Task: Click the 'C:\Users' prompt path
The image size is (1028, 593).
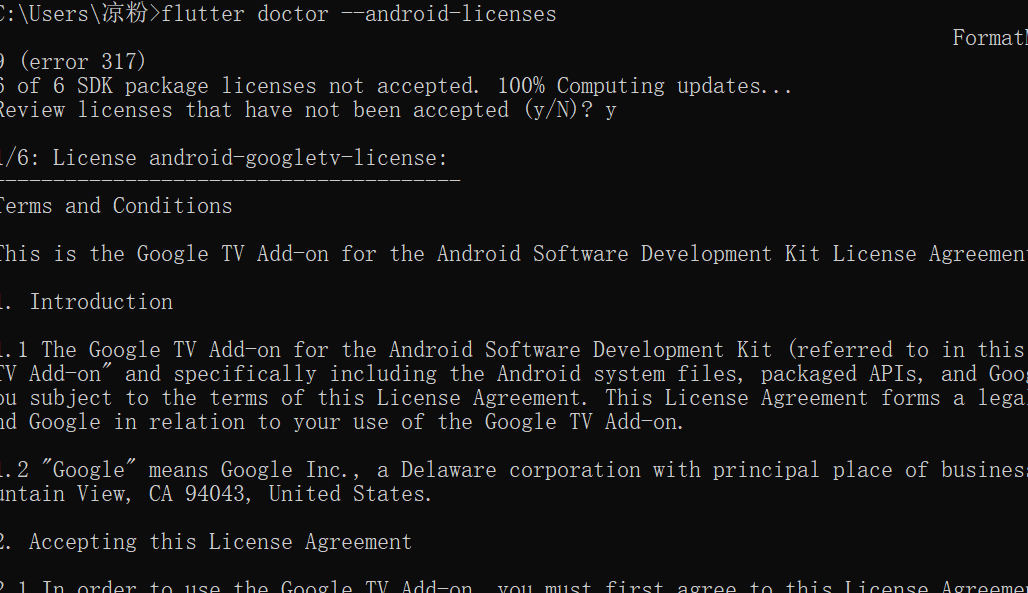Action: [43, 14]
